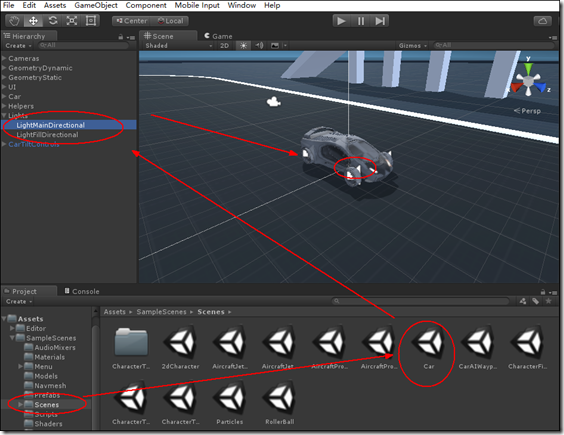
Task: Select LightFillDirectional in Hierarchy
Action: (47, 135)
